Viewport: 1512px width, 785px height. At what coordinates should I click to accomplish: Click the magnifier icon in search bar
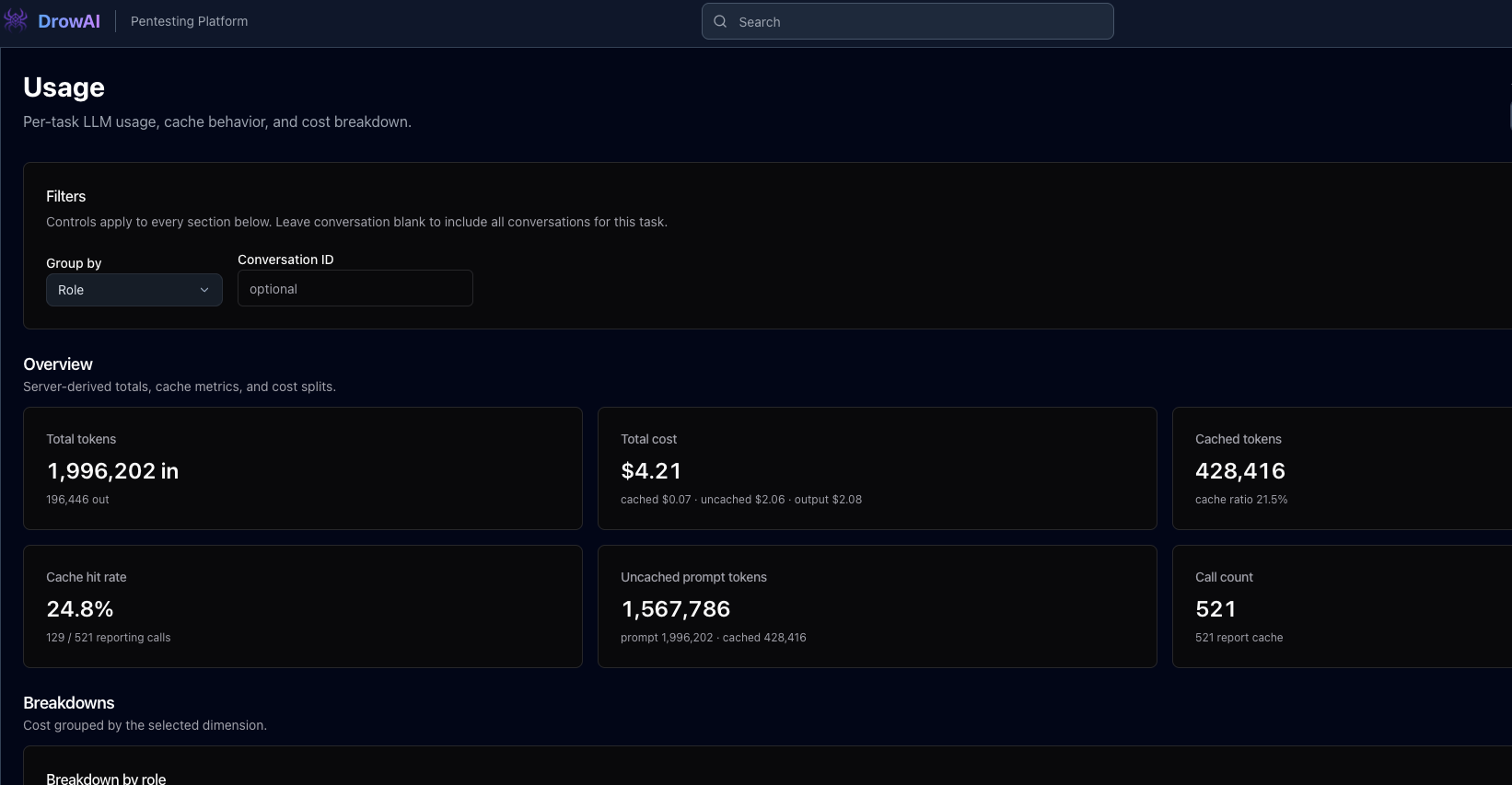720,21
